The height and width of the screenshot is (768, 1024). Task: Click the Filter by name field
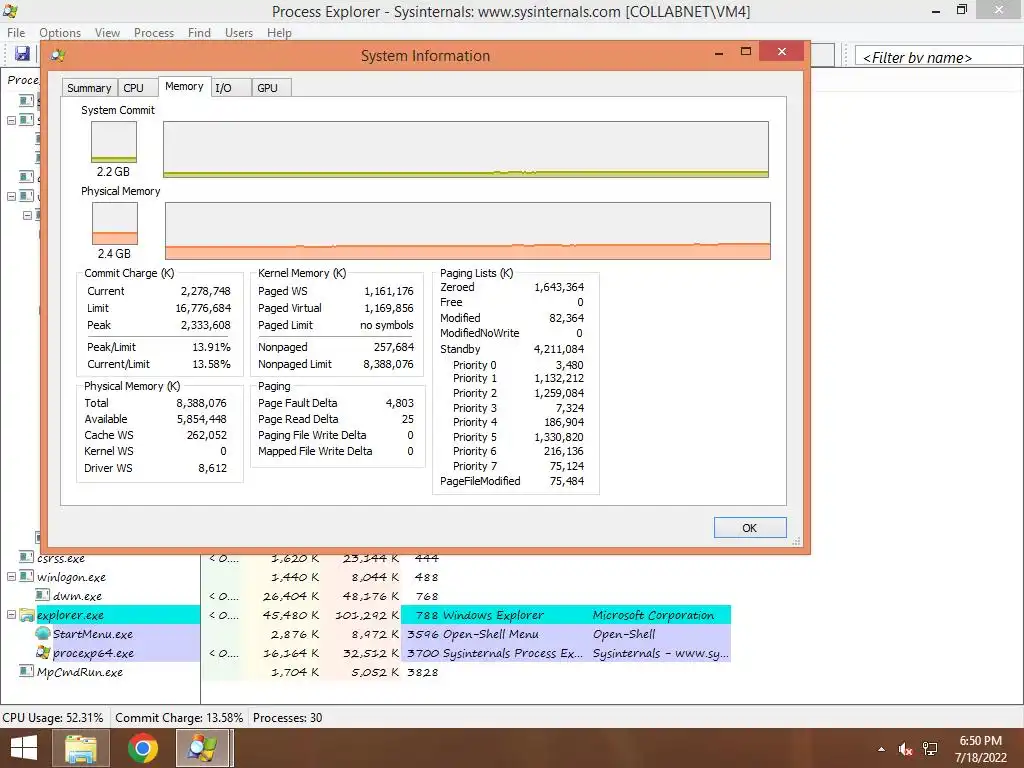point(938,57)
